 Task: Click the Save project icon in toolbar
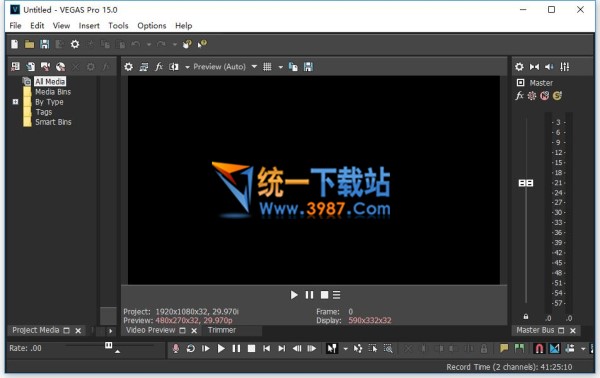click(x=45, y=44)
